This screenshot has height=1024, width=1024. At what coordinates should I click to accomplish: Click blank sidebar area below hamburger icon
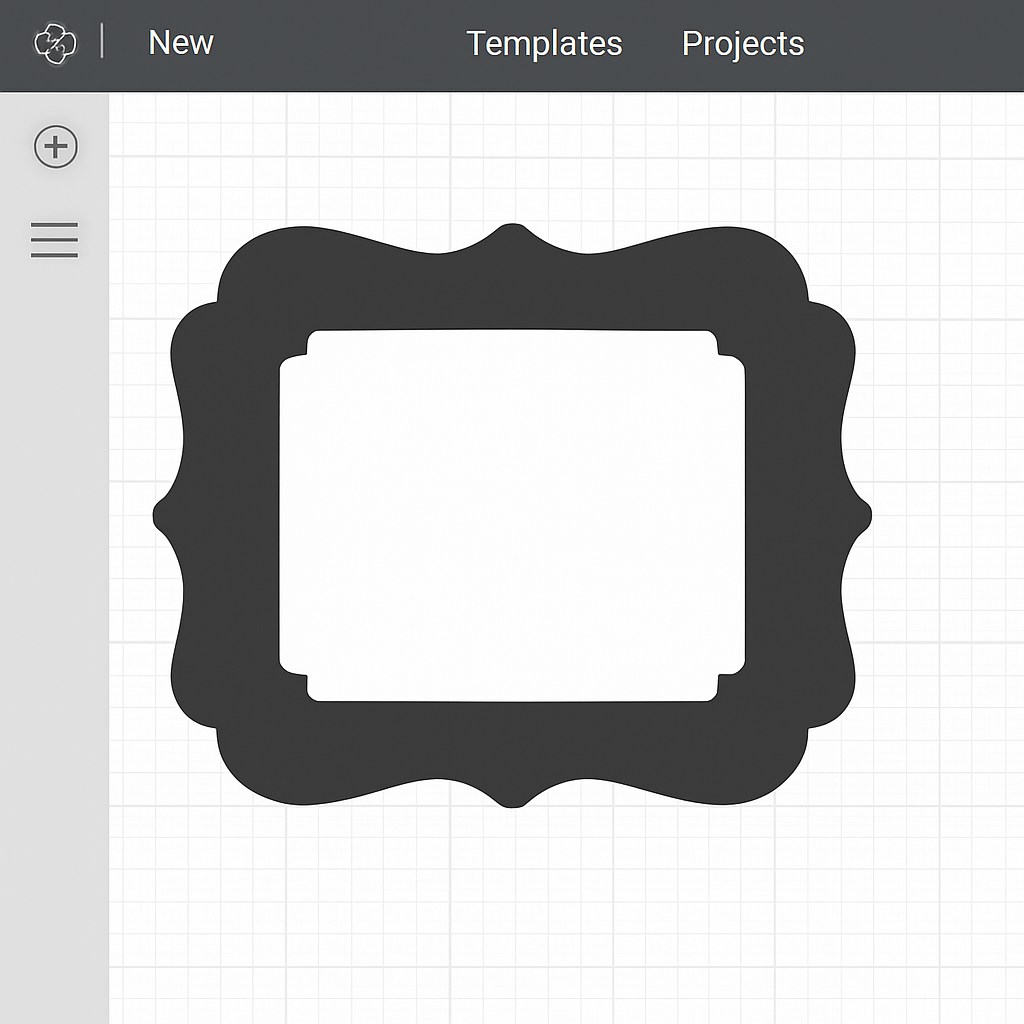[54, 600]
